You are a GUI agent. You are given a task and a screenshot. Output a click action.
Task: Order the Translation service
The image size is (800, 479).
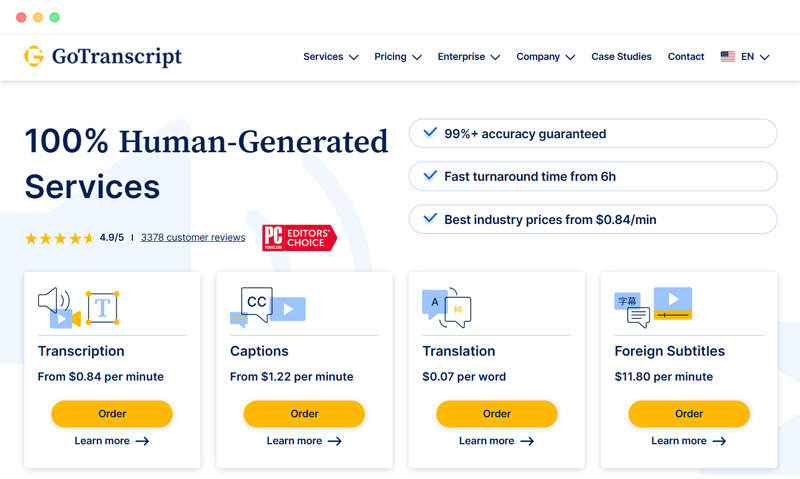pyautogui.click(x=496, y=414)
